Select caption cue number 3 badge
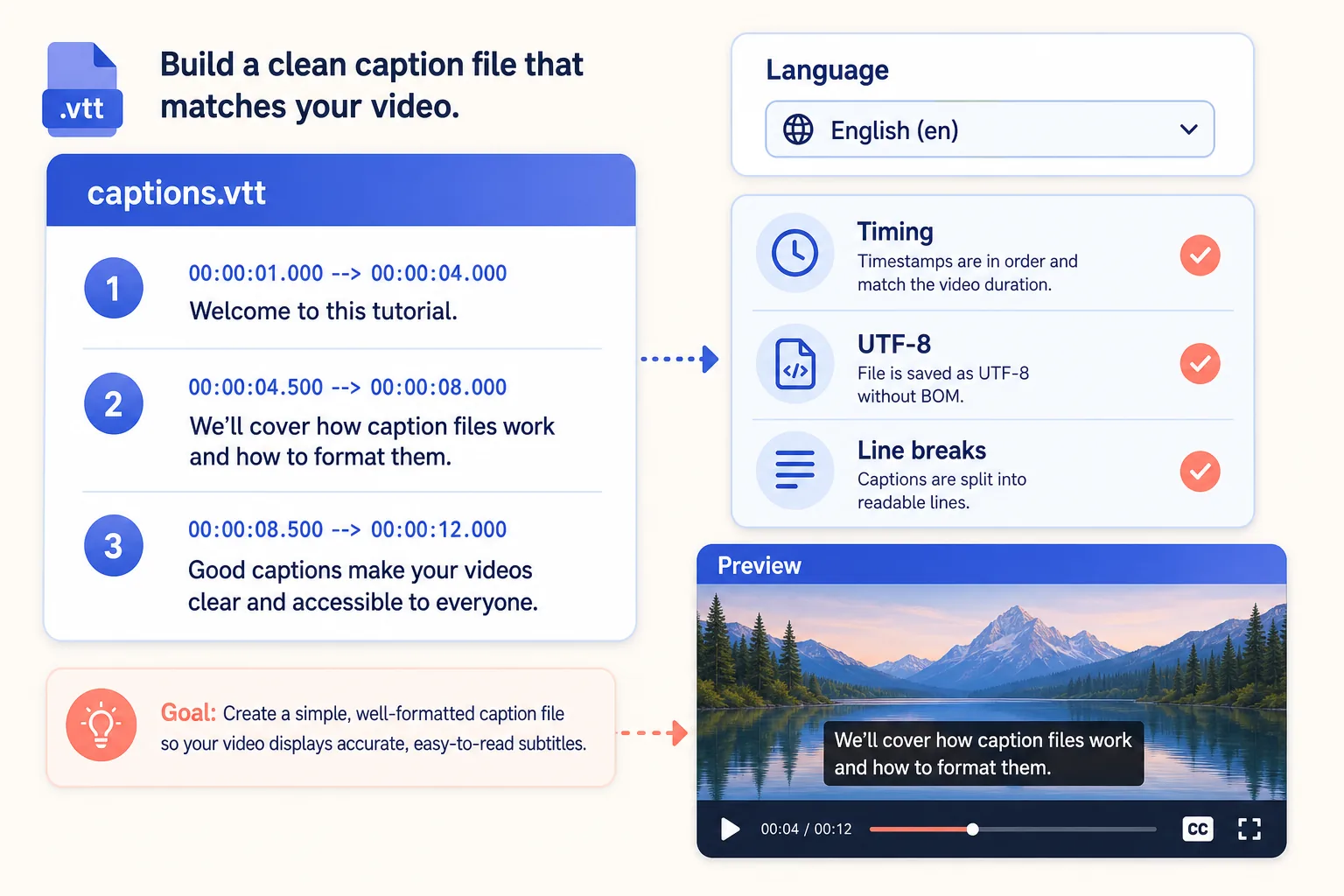 click(x=114, y=545)
